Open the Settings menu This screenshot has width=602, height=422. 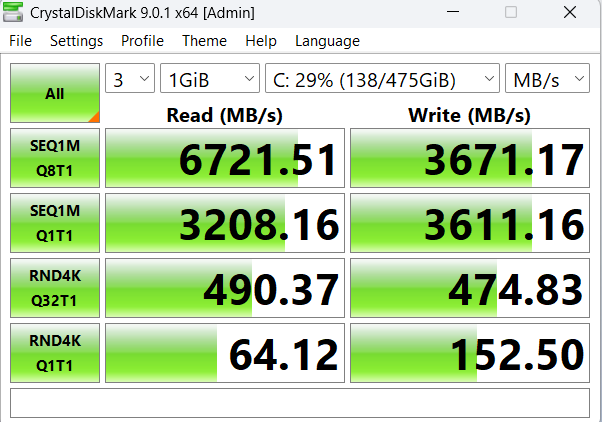click(x=76, y=41)
